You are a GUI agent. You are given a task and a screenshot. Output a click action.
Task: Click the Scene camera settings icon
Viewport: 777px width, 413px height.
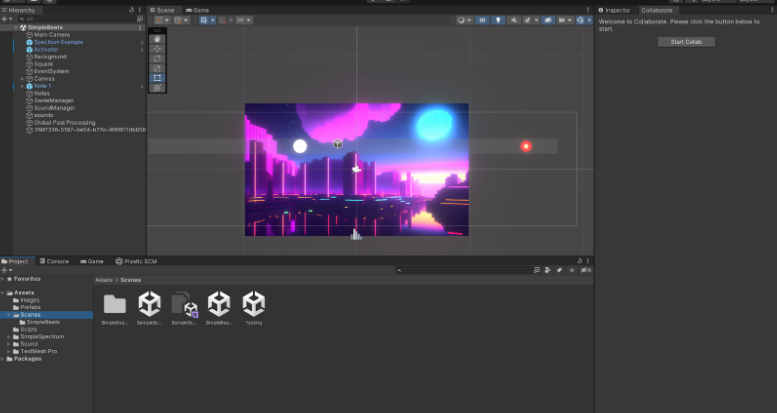(x=561, y=20)
